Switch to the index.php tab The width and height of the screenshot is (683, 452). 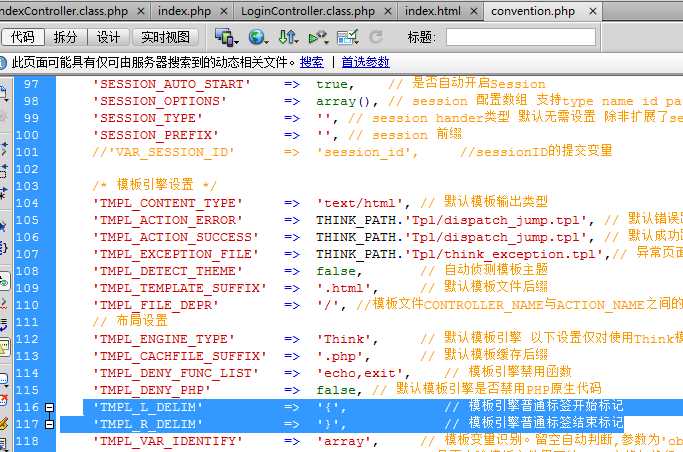pos(184,11)
